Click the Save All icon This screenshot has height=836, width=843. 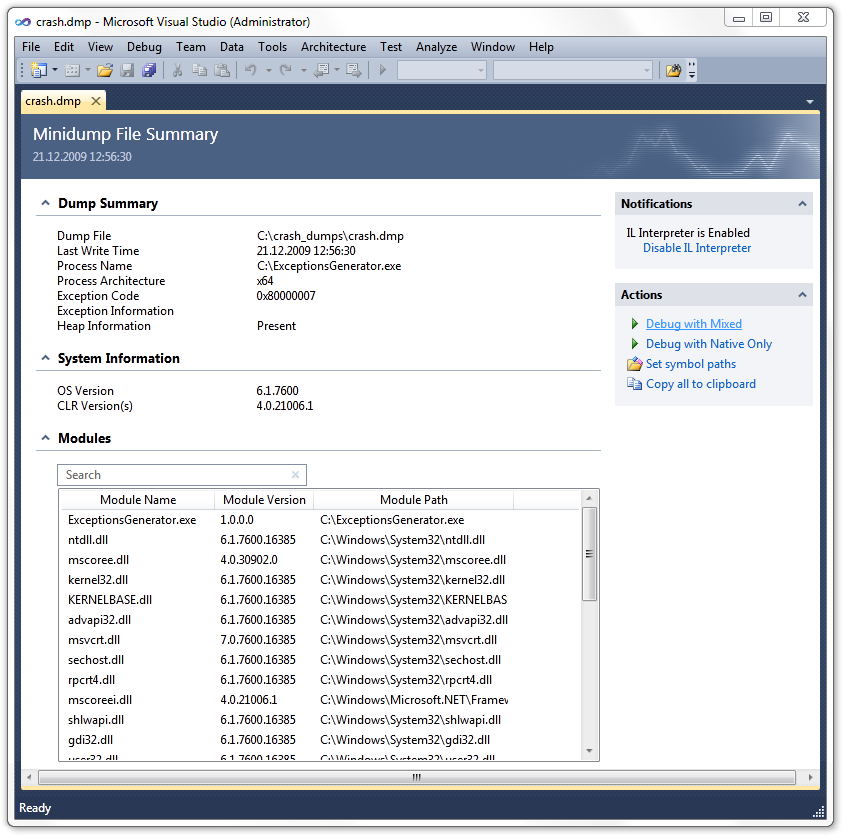tap(149, 70)
